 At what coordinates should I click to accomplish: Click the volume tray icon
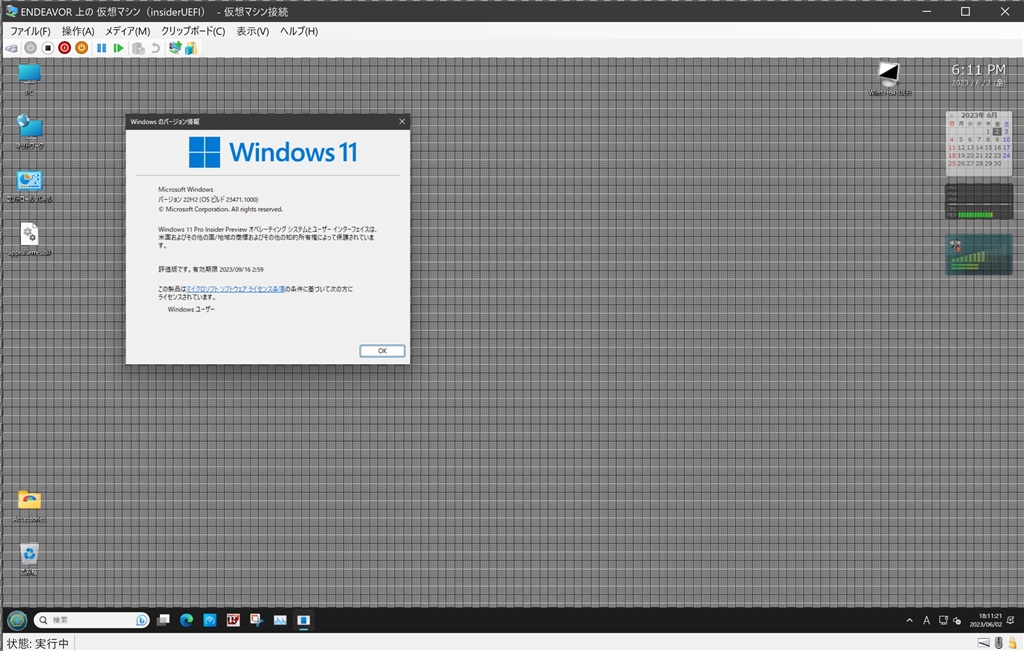coord(957,620)
